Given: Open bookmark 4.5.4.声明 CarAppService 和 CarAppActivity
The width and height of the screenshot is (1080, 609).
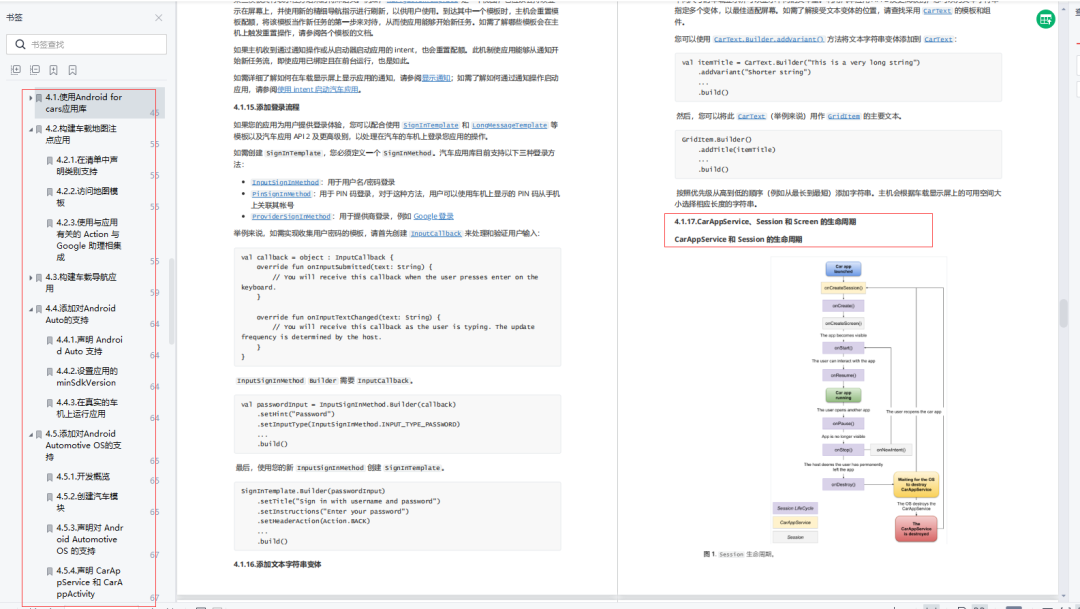Looking at the screenshot, I should pos(90,581).
